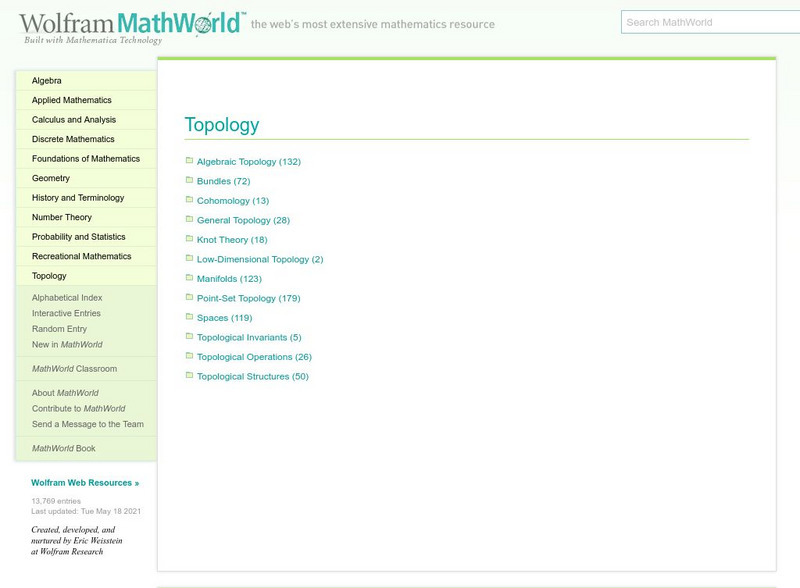
Task: Open the Applied Mathematics category
Action: pos(86,100)
